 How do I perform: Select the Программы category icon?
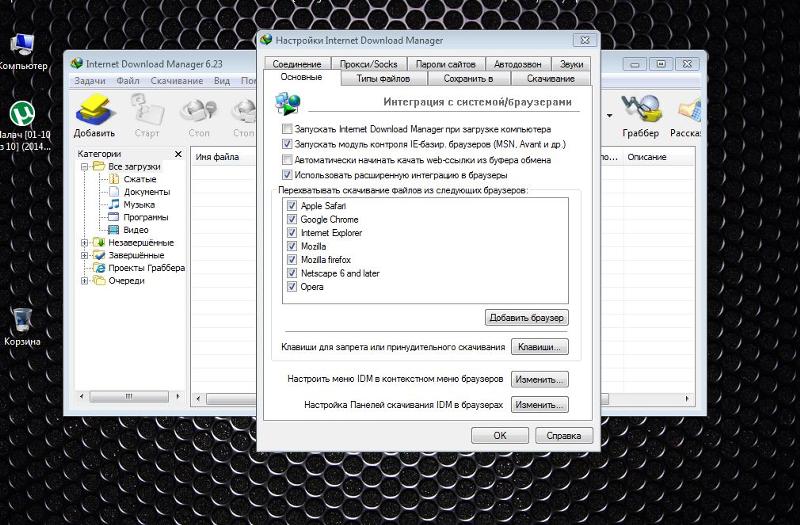114,217
